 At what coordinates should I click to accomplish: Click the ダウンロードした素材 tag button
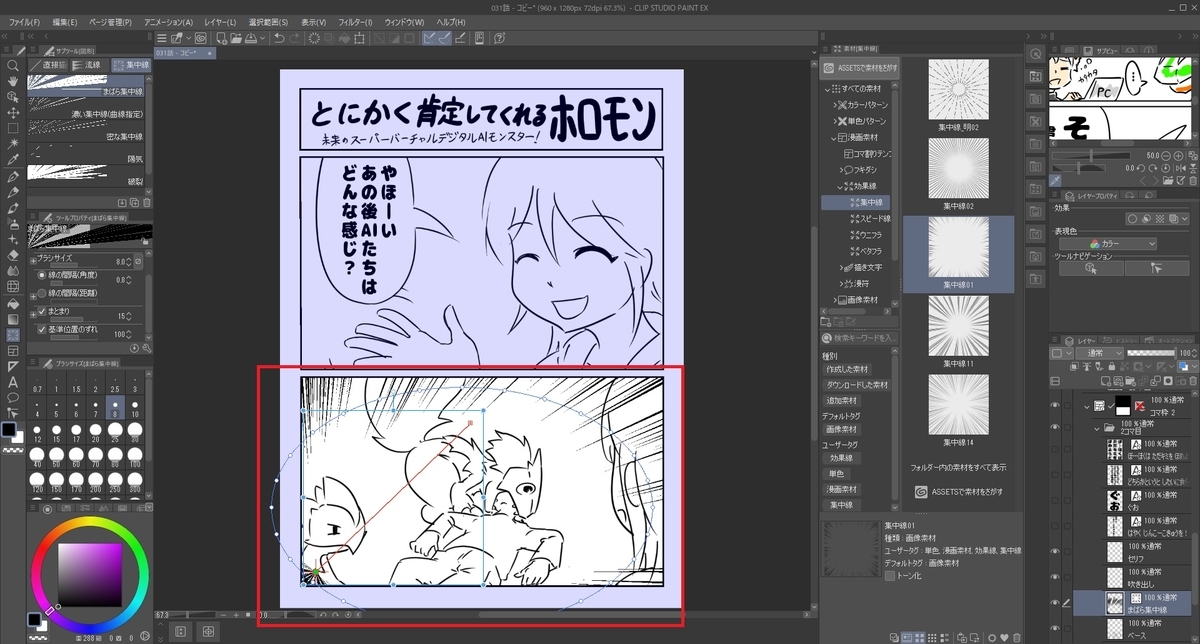point(855,384)
